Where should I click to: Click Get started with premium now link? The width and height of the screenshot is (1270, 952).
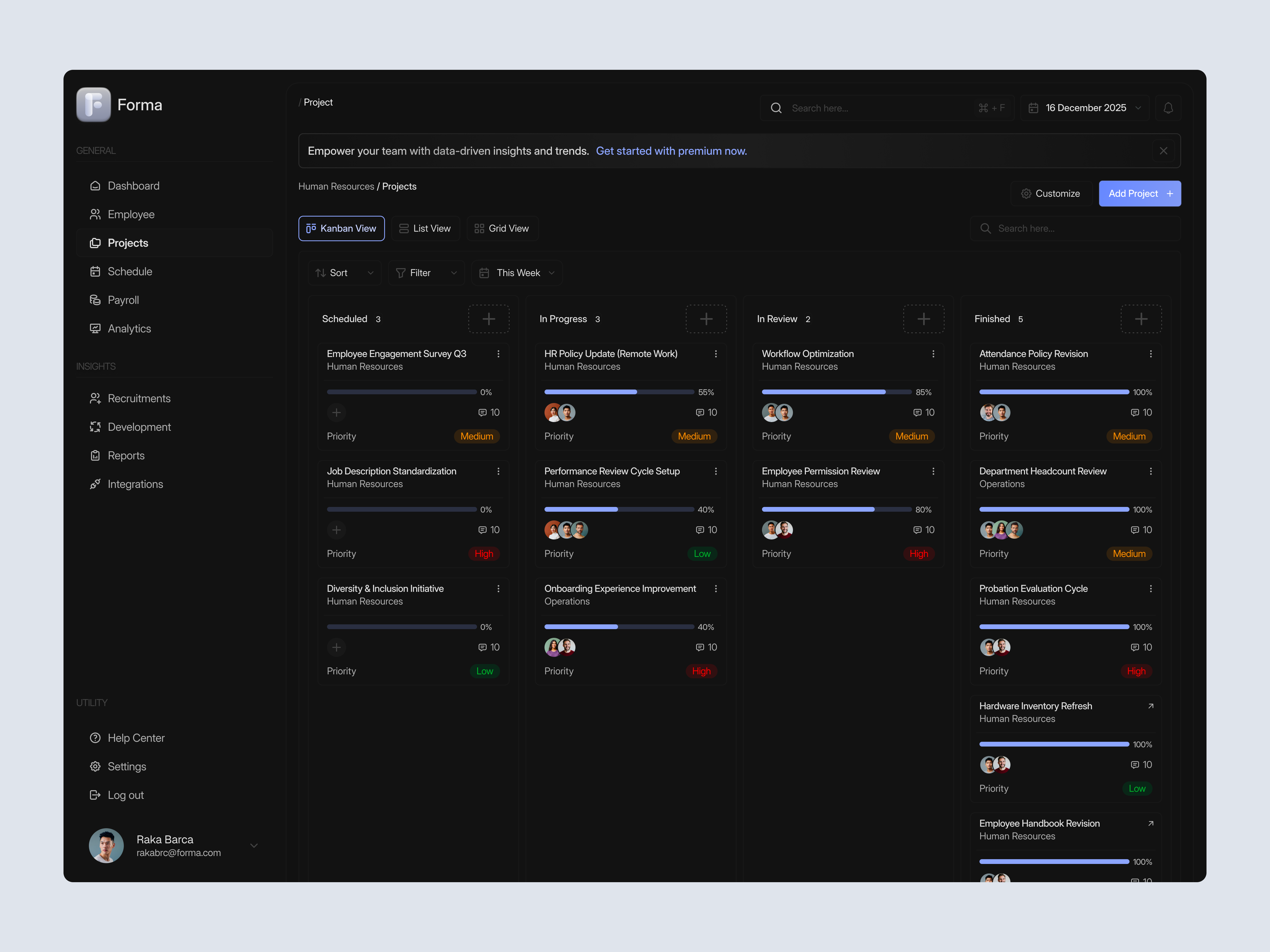(671, 151)
